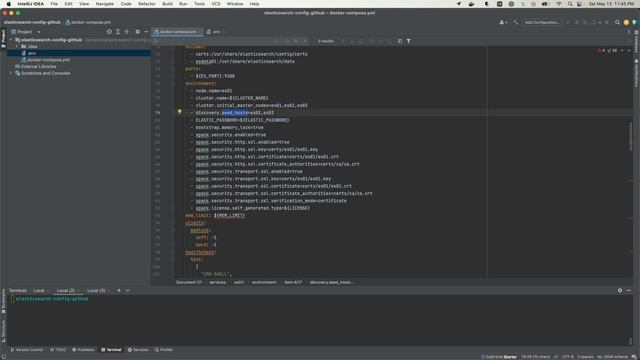Expand Scratches and Consoles node
Viewport: 640px width, 360px height.
tap(11, 73)
